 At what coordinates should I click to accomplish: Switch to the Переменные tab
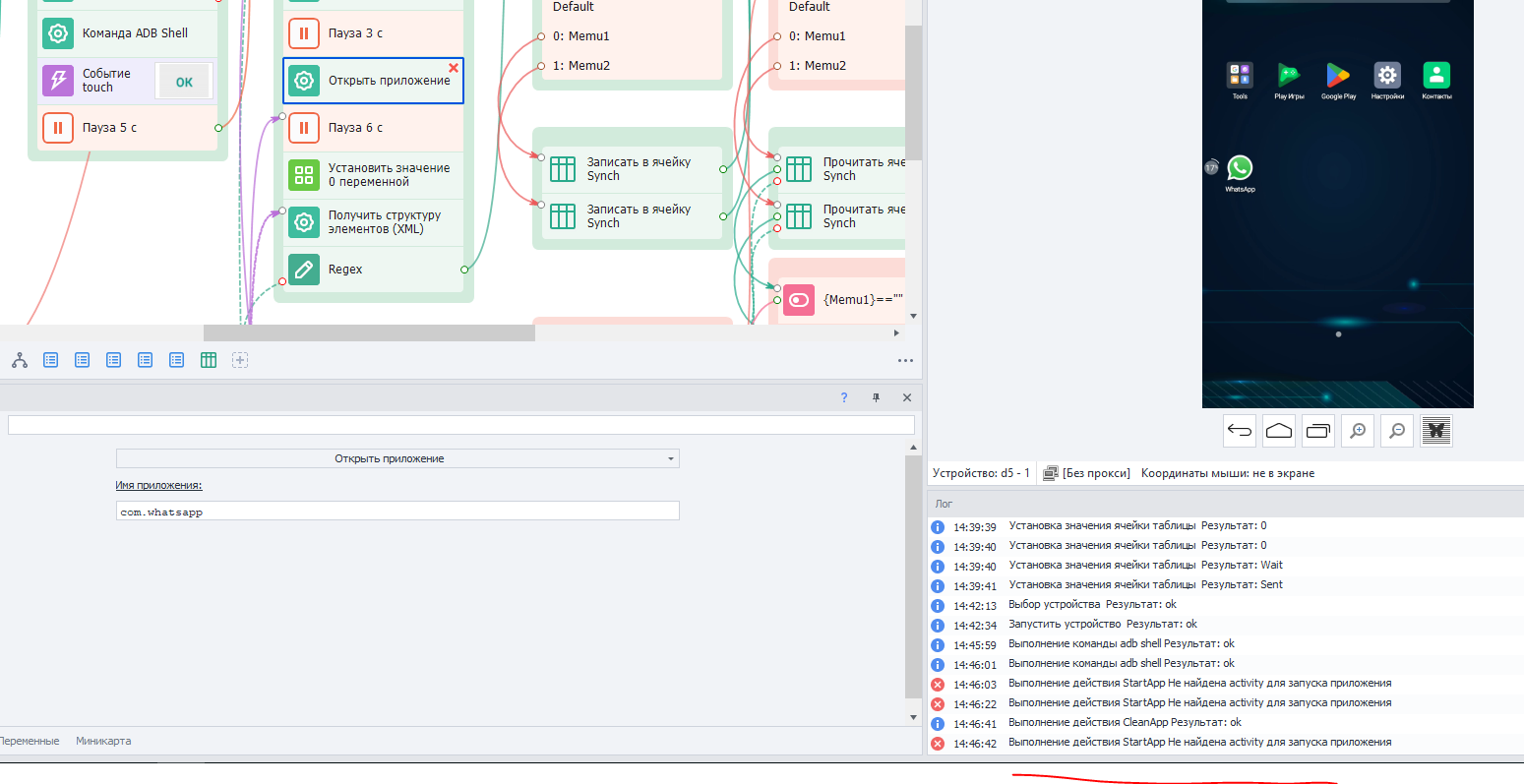[30, 741]
